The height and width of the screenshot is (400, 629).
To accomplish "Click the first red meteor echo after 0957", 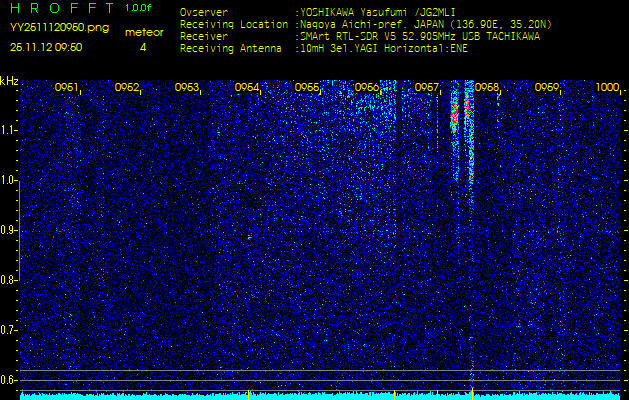I will 455,114.
